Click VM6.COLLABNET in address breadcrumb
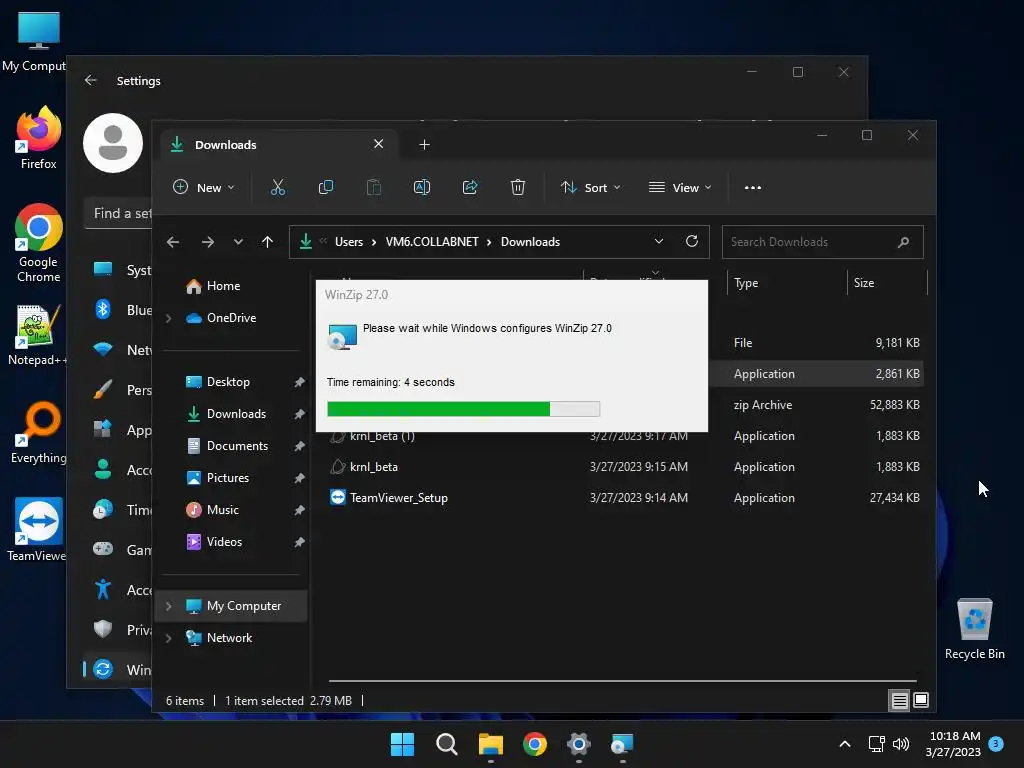This screenshot has width=1024, height=768. point(432,242)
